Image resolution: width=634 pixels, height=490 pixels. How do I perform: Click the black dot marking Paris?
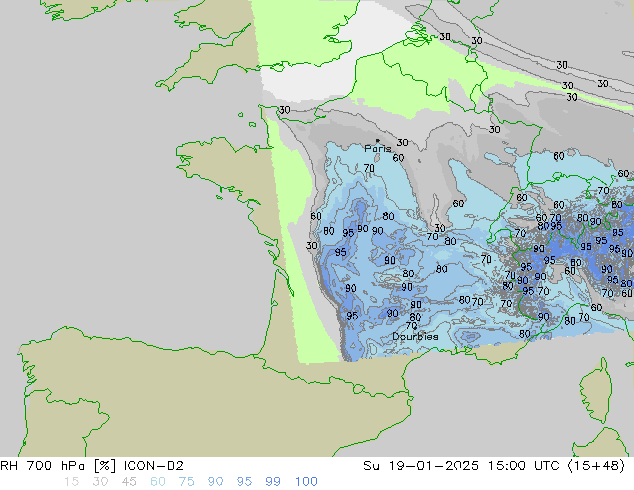[378, 141]
